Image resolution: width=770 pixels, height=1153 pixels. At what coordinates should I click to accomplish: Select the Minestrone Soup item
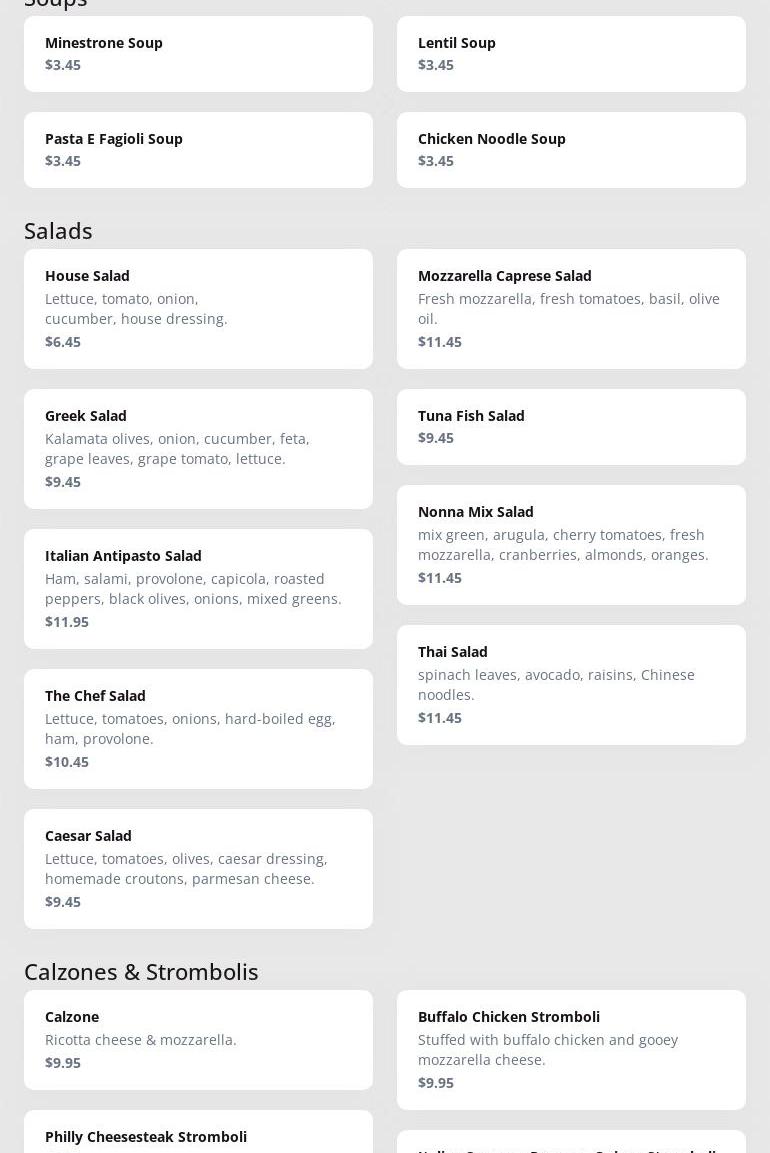tap(198, 54)
